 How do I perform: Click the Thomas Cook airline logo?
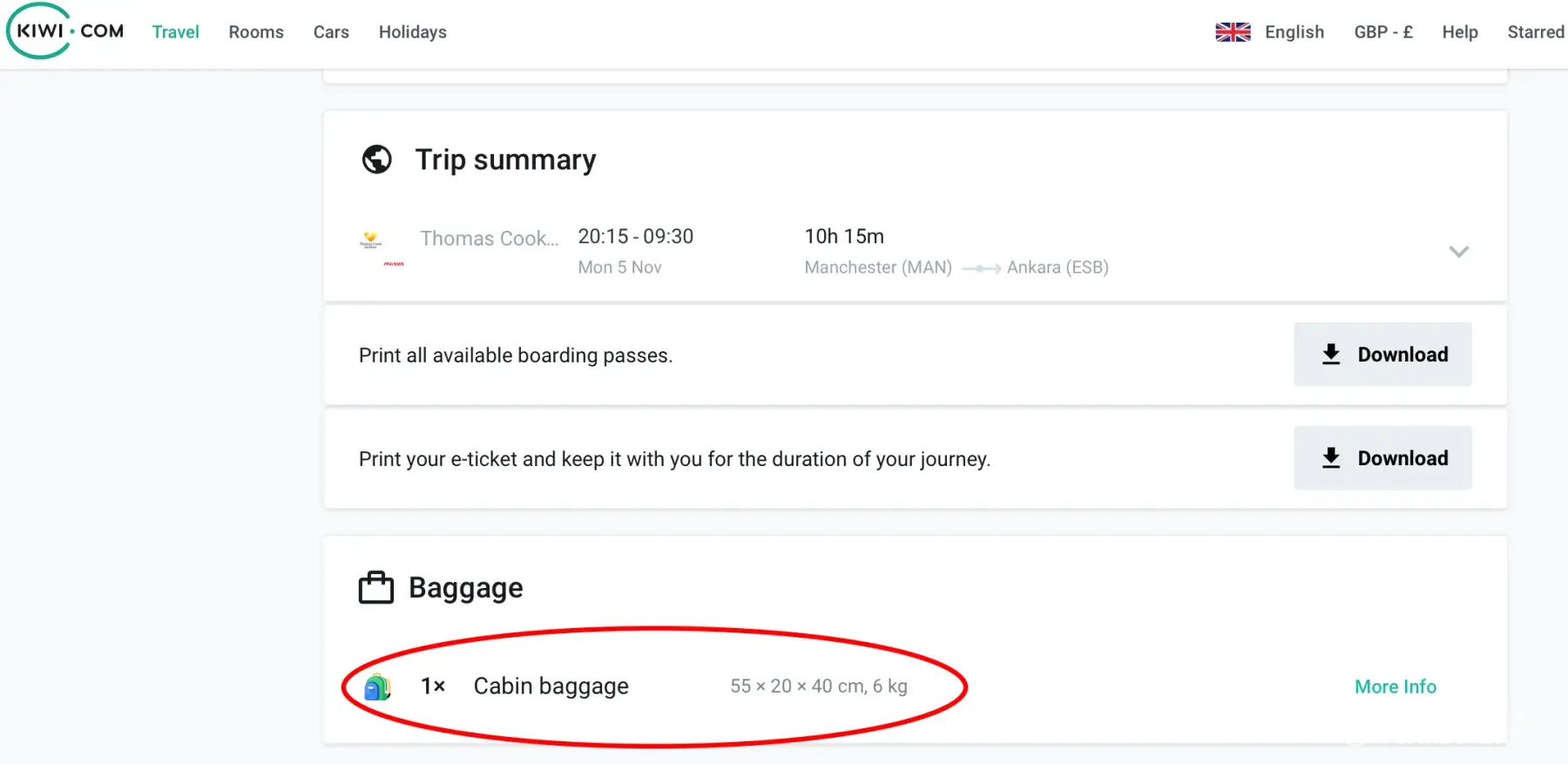point(371,239)
